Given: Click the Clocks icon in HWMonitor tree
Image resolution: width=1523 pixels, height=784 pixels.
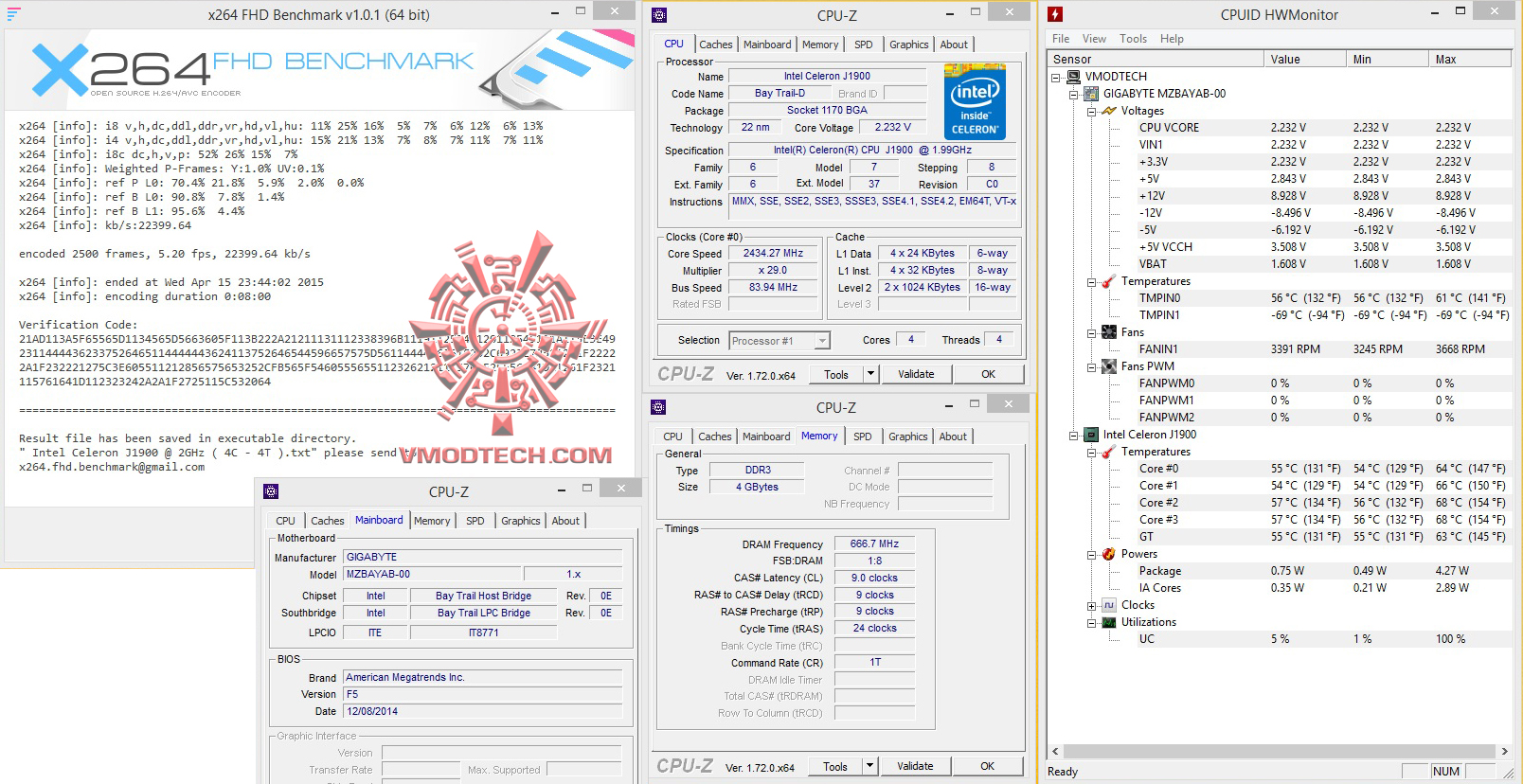Looking at the screenshot, I should tap(1109, 605).
